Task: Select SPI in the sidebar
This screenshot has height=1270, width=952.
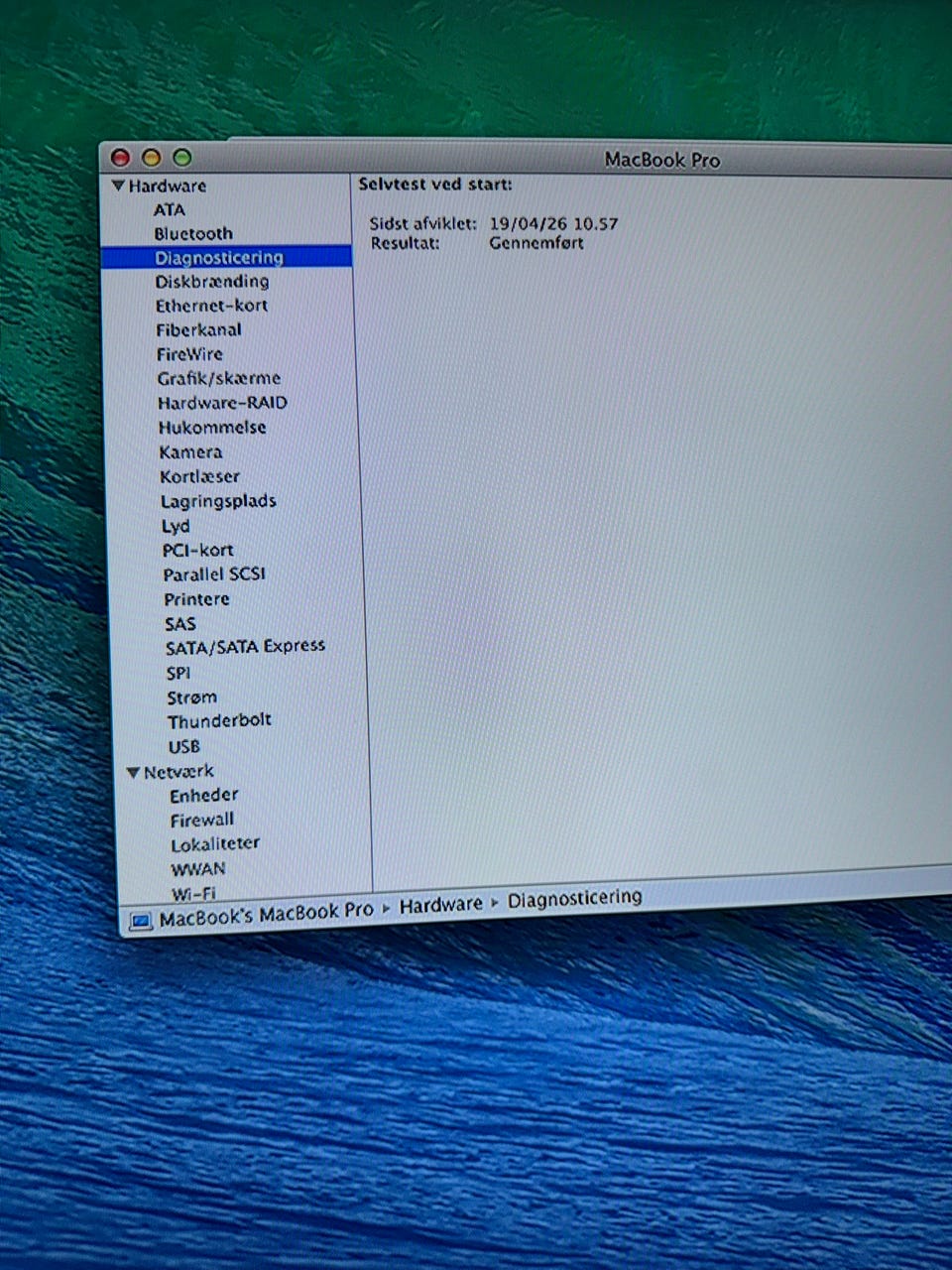Action: (x=178, y=673)
